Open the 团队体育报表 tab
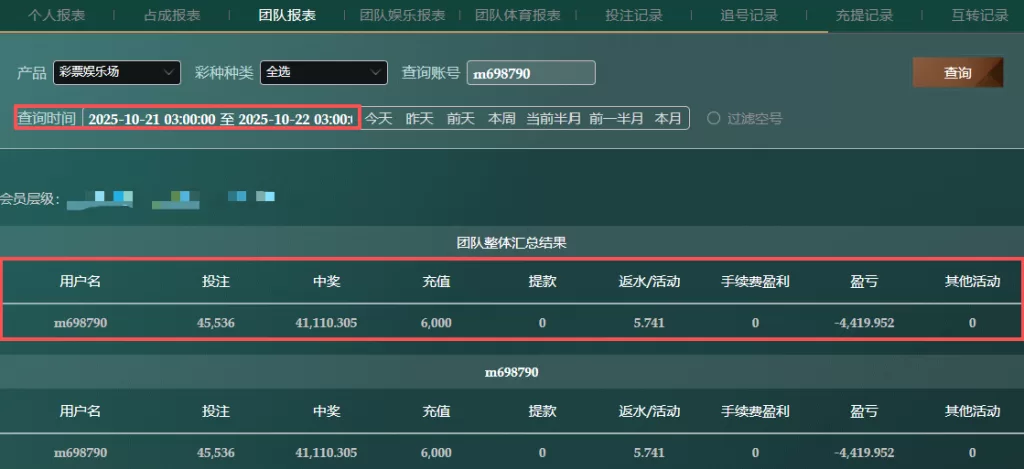The height and width of the screenshot is (469, 1024). point(517,15)
